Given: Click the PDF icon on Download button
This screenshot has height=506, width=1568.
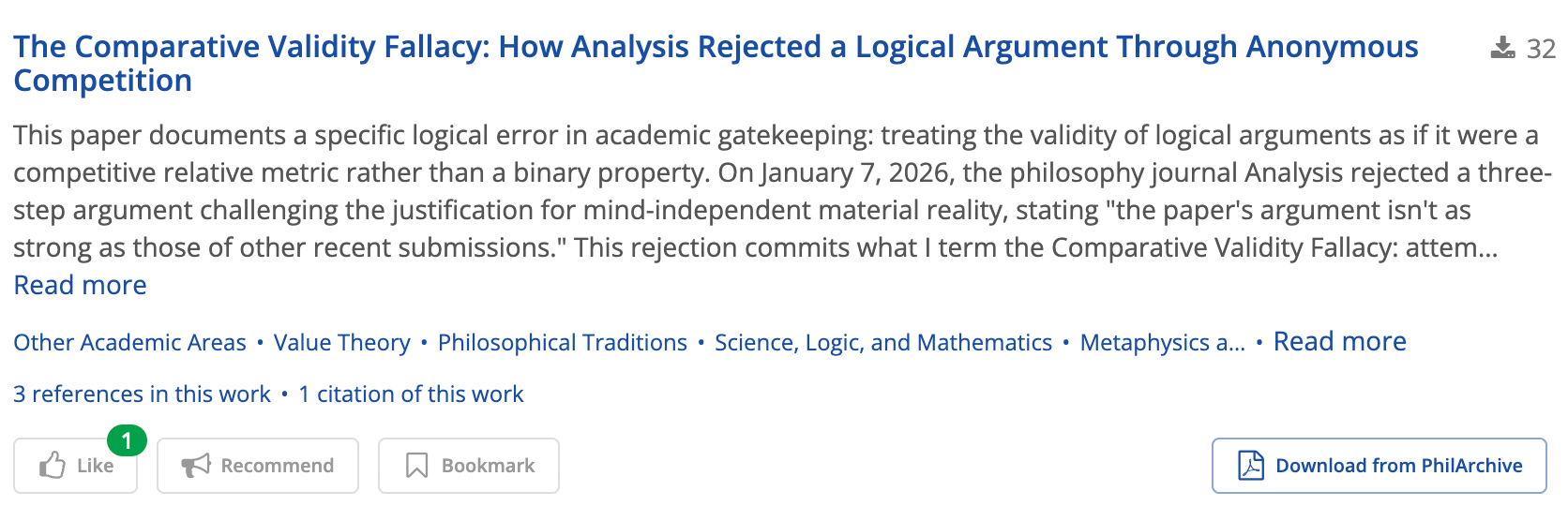Looking at the screenshot, I should click(1251, 466).
